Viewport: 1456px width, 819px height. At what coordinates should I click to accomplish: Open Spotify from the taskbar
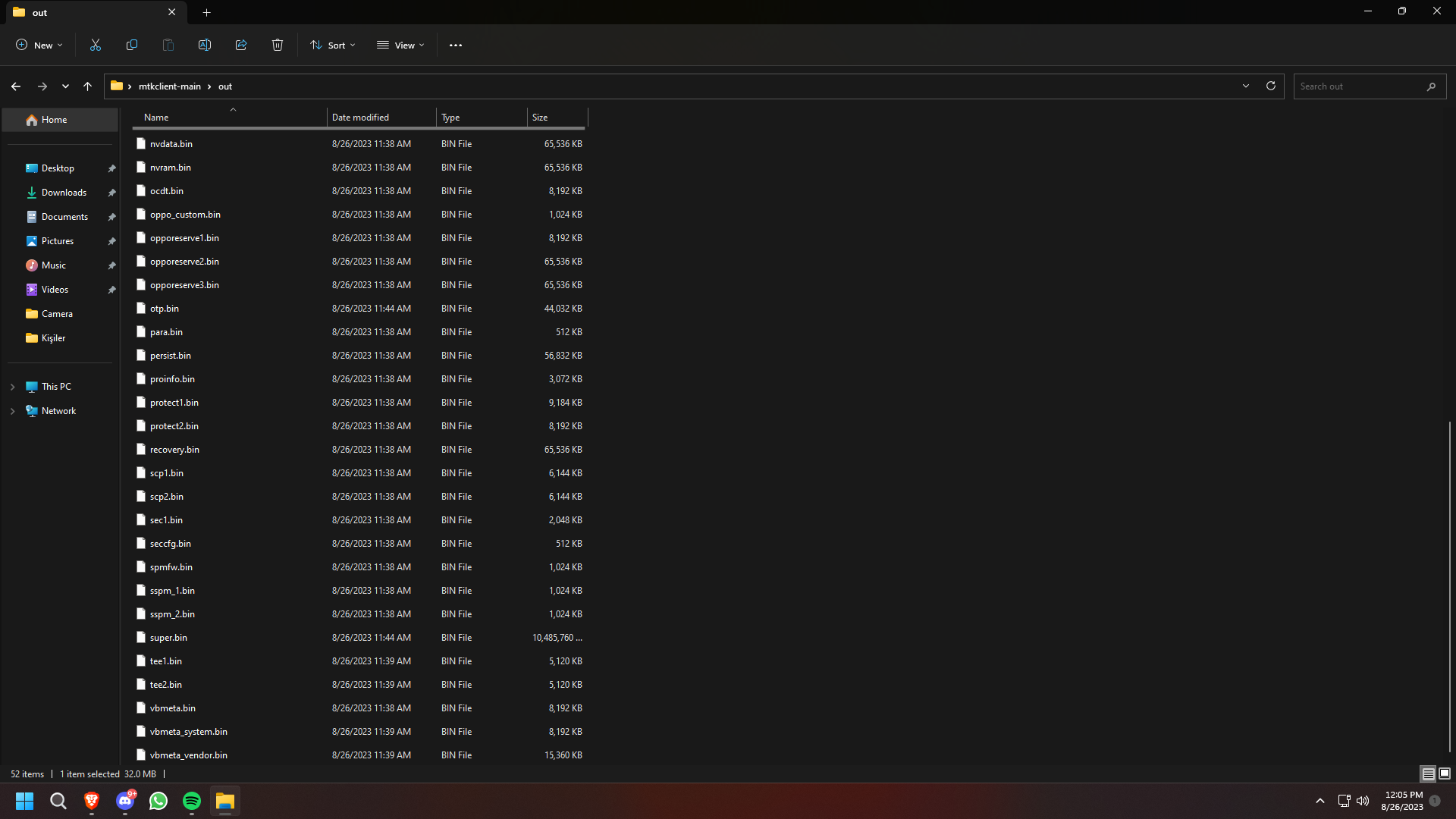pyautogui.click(x=192, y=801)
